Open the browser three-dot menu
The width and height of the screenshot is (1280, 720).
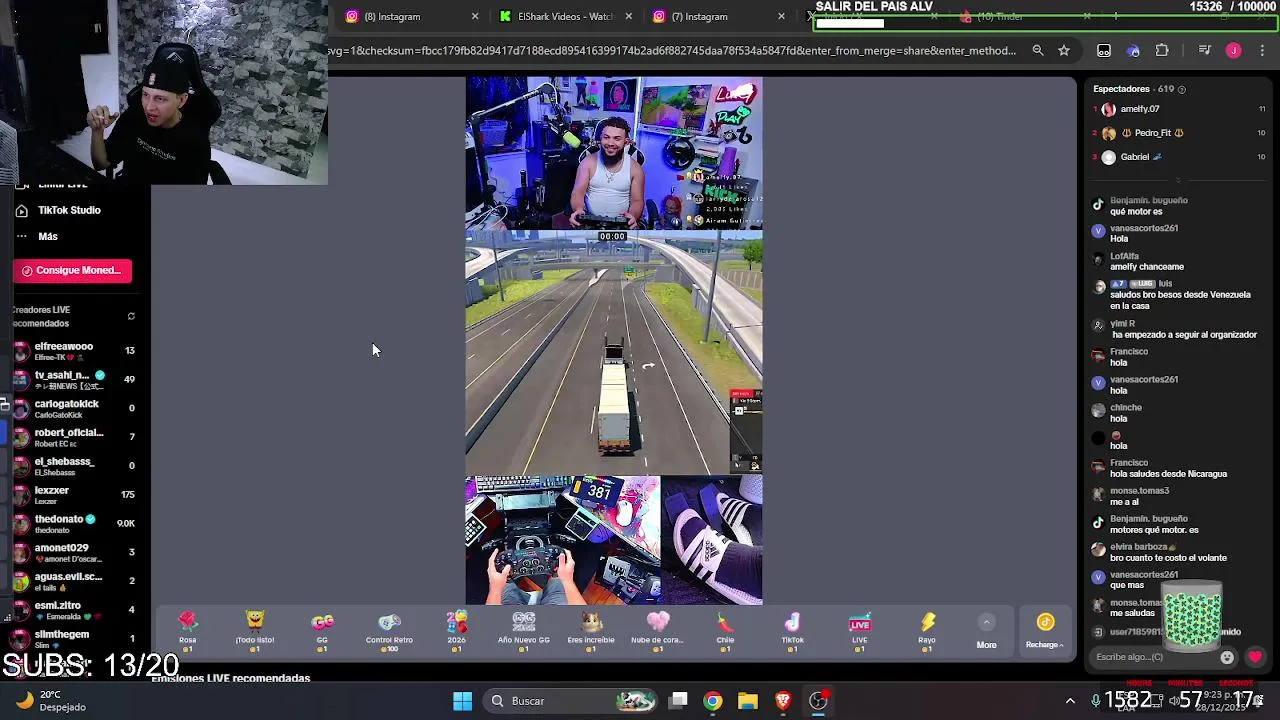tap(1262, 50)
